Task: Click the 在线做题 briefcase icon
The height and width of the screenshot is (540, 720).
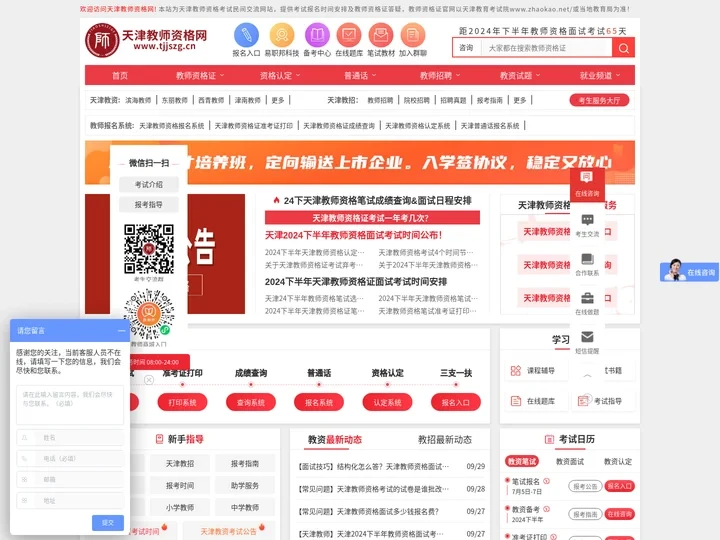Action: [x=587, y=298]
